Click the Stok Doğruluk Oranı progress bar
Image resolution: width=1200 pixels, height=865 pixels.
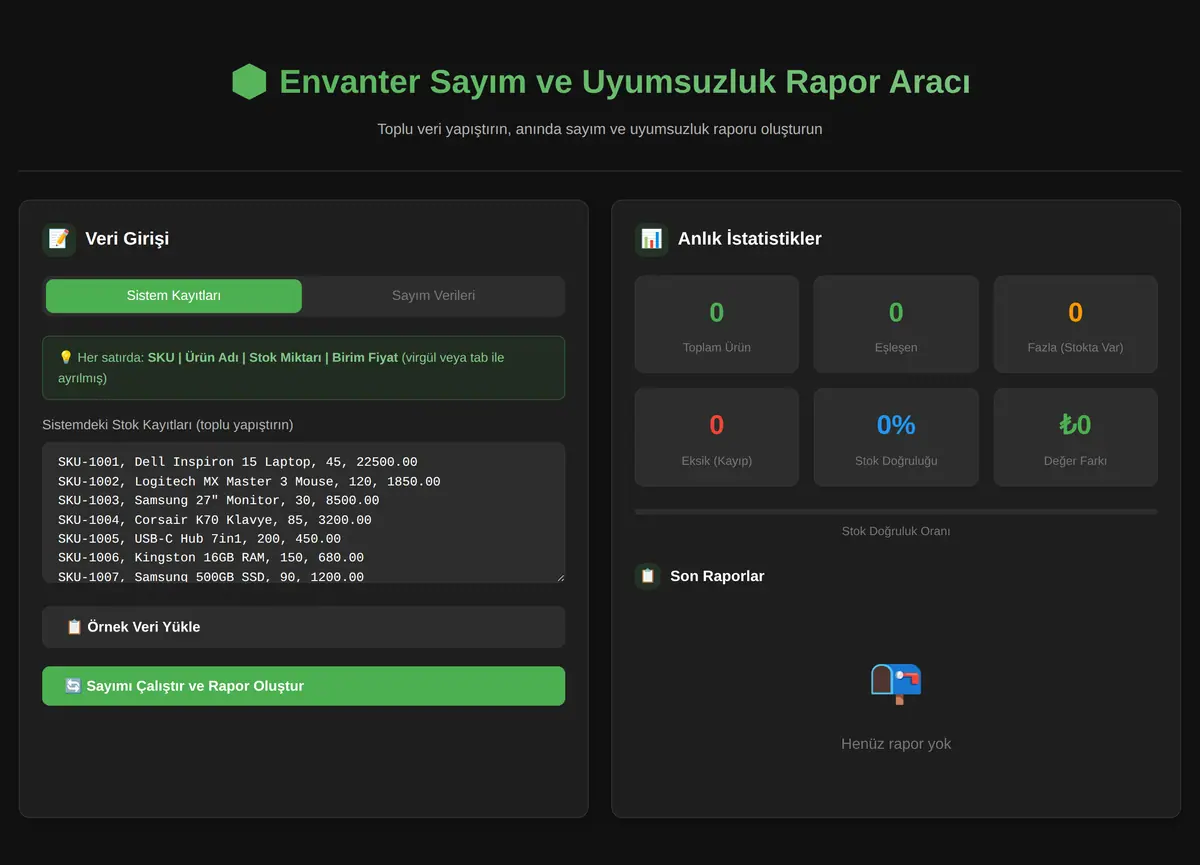(x=896, y=512)
